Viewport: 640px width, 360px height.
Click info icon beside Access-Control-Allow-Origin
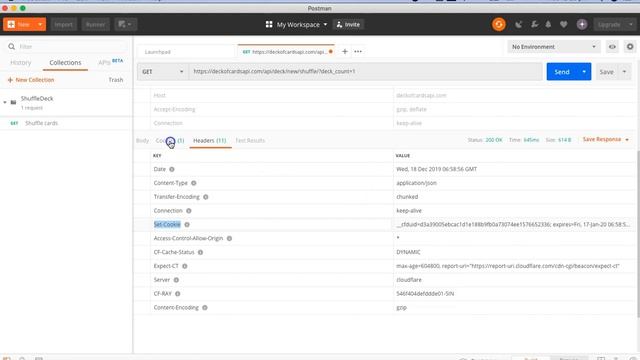point(229,238)
